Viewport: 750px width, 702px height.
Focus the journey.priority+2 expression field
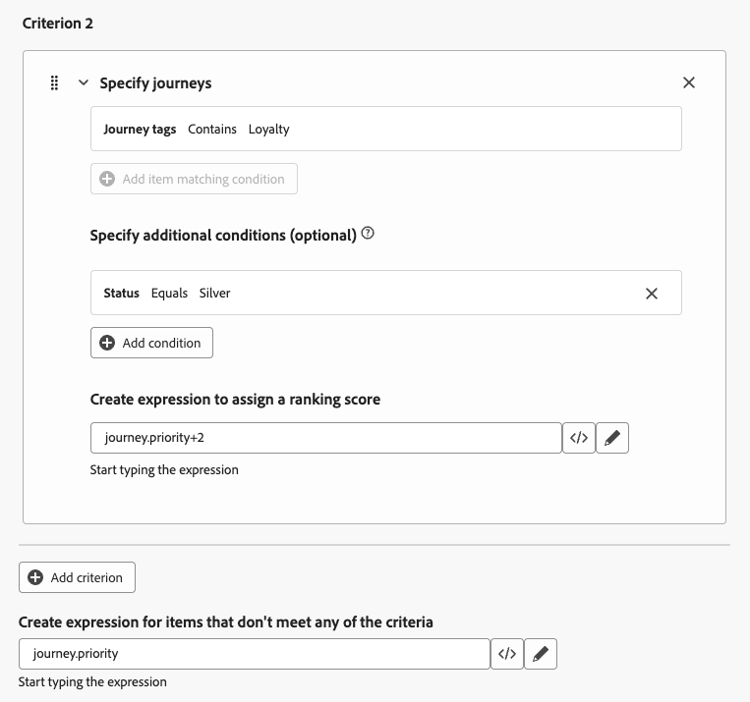[326, 438]
